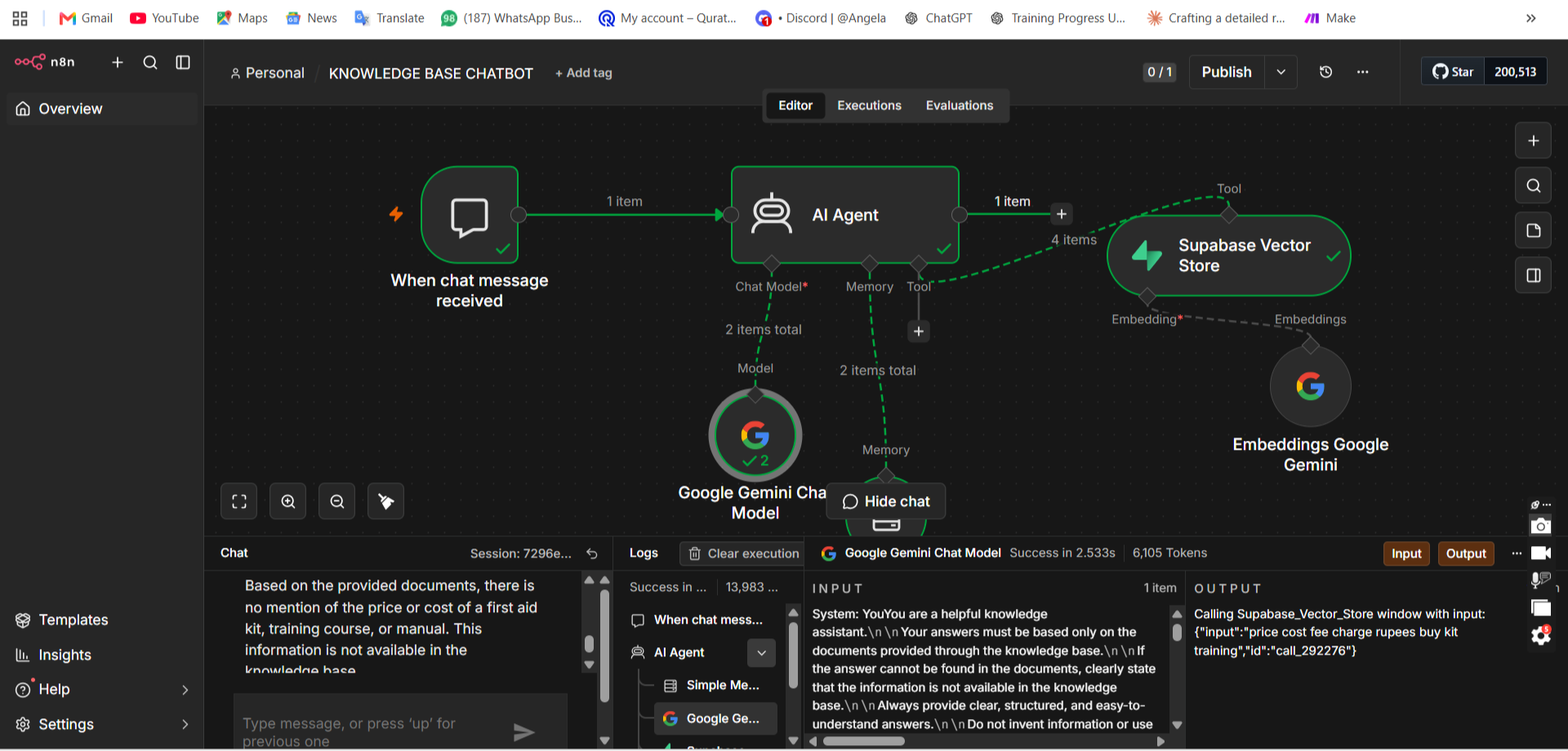Collapse the AI Agent log entry
Viewport: 1568px width, 751px height.
click(x=761, y=652)
